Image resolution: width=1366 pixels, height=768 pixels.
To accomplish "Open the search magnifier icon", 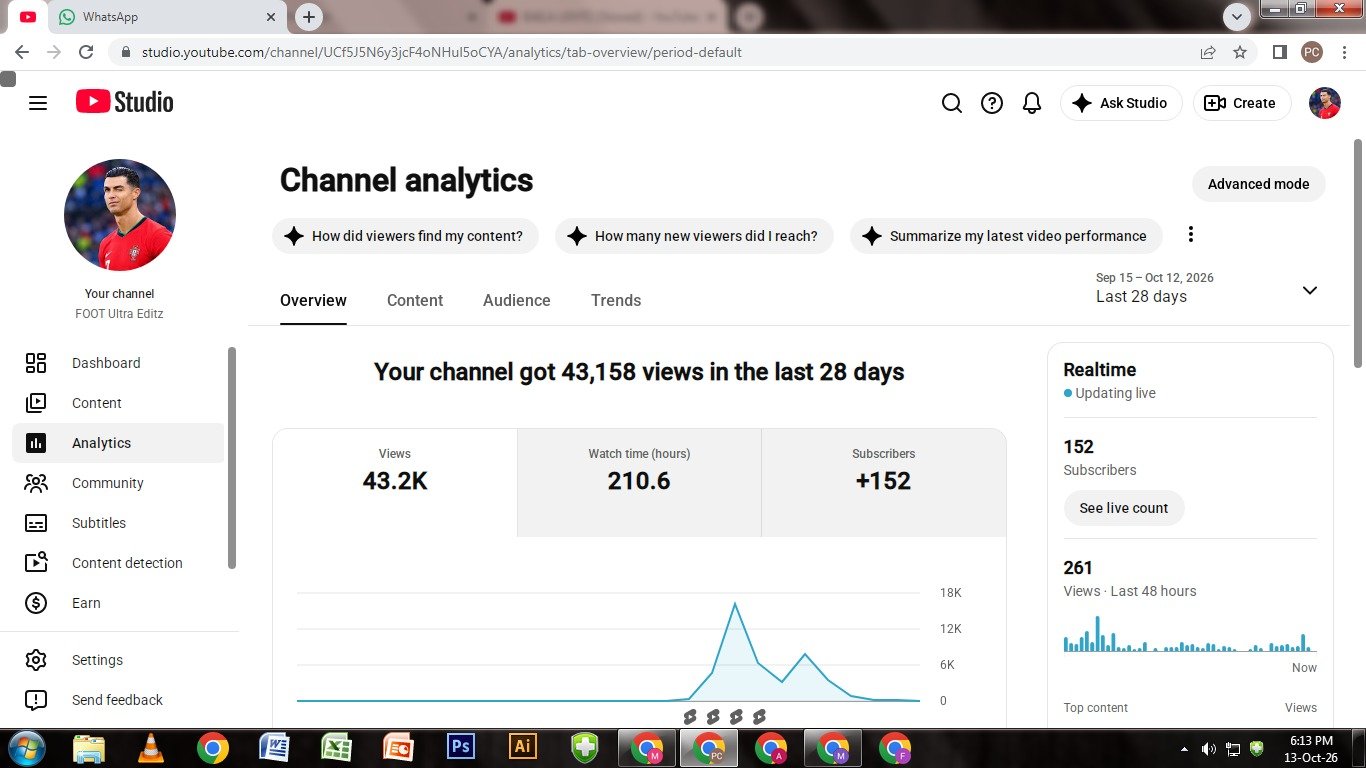I will [952, 103].
